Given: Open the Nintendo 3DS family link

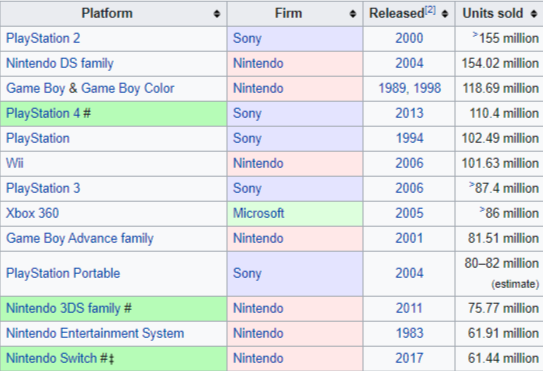Looking at the screenshot, I should [x=63, y=308].
